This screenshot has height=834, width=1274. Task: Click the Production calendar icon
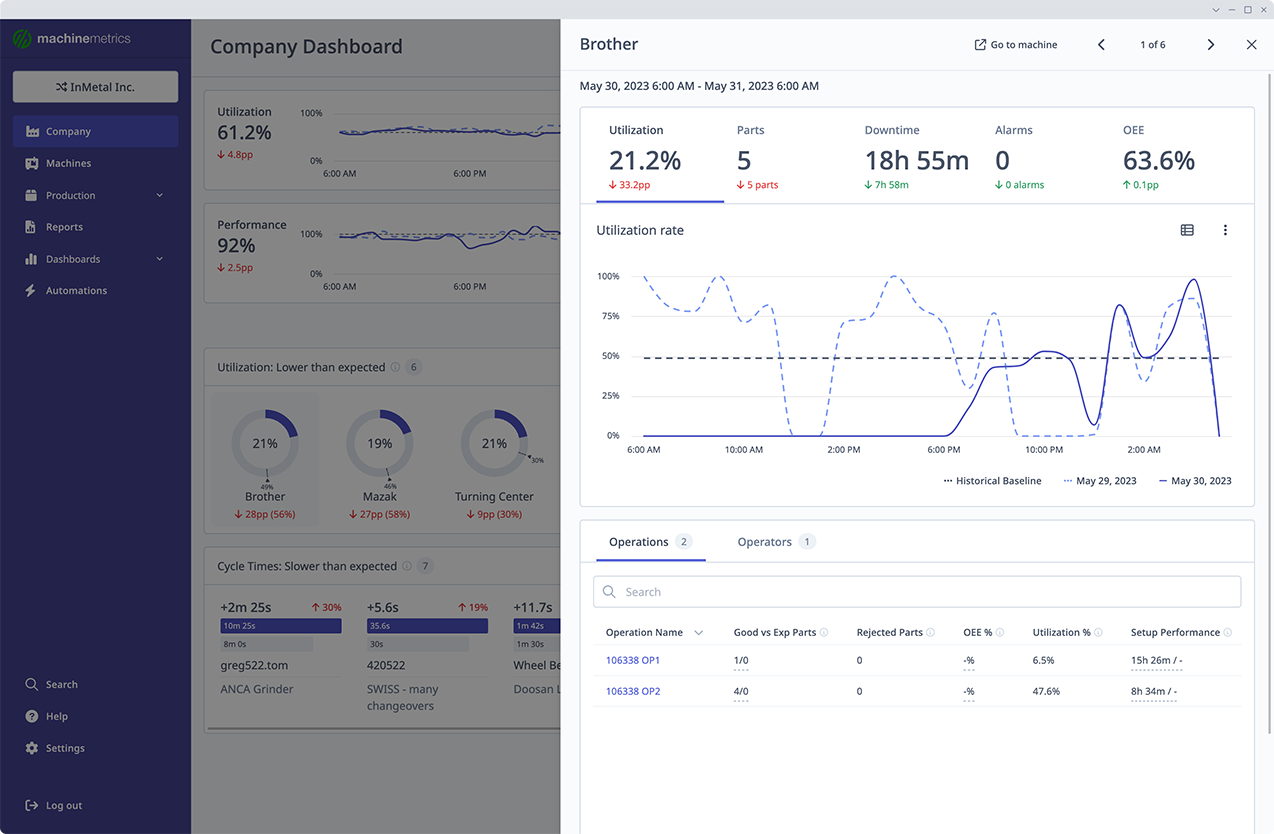click(x=31, y=195)
